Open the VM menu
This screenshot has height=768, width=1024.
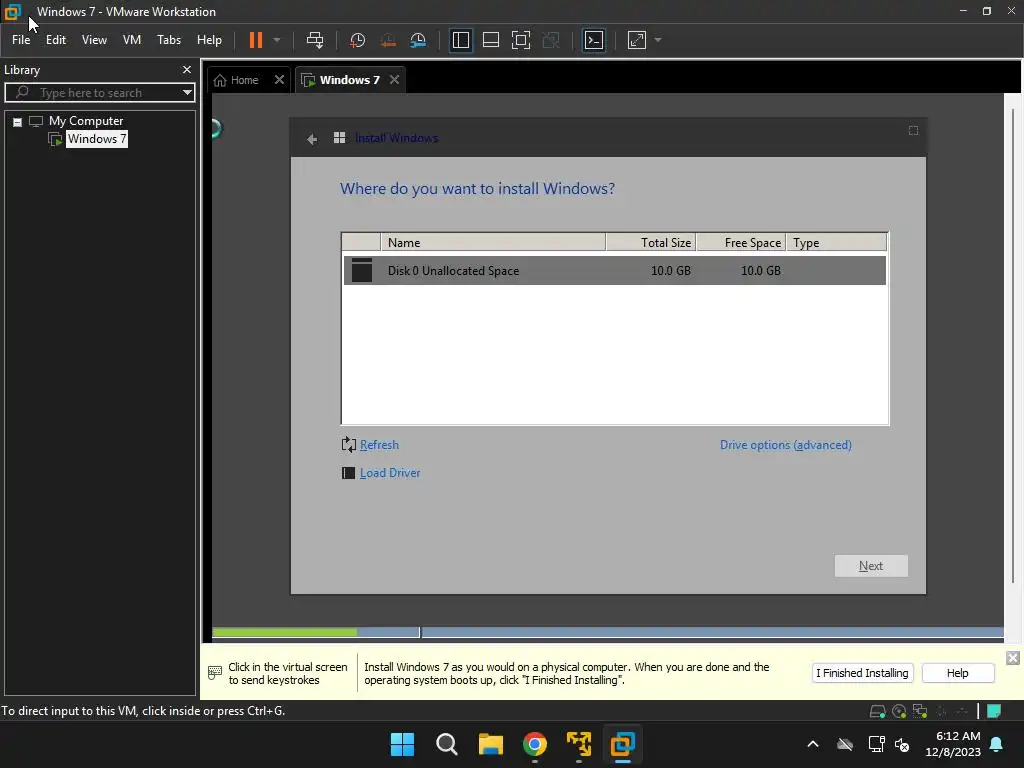[132, 40]
